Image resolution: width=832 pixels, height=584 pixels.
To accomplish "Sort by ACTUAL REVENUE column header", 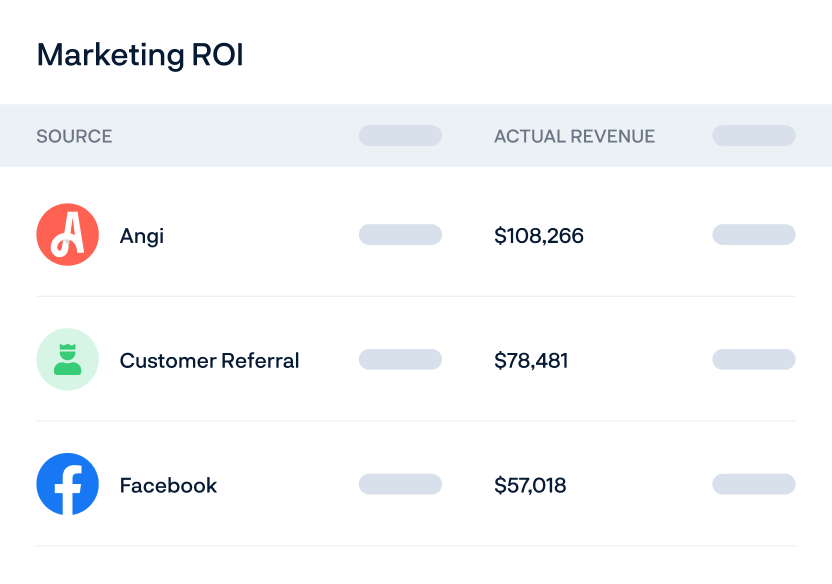I will coord(574,136).
